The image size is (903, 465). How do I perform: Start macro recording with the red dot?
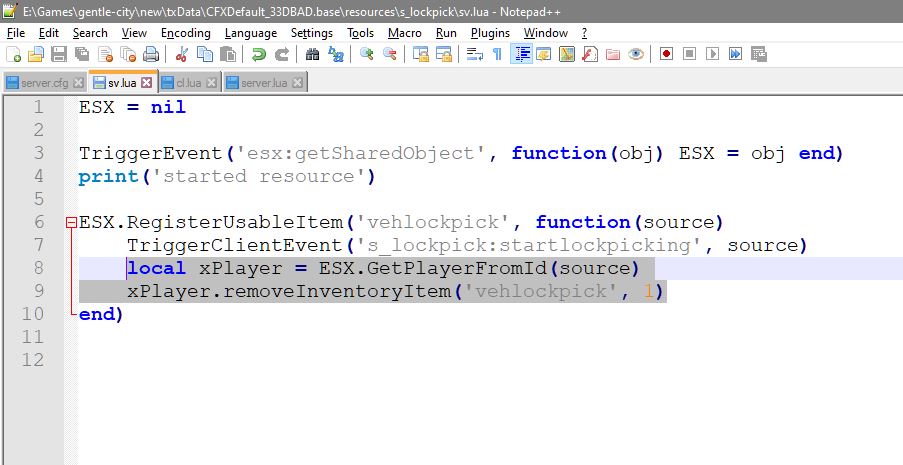(666, 55)
